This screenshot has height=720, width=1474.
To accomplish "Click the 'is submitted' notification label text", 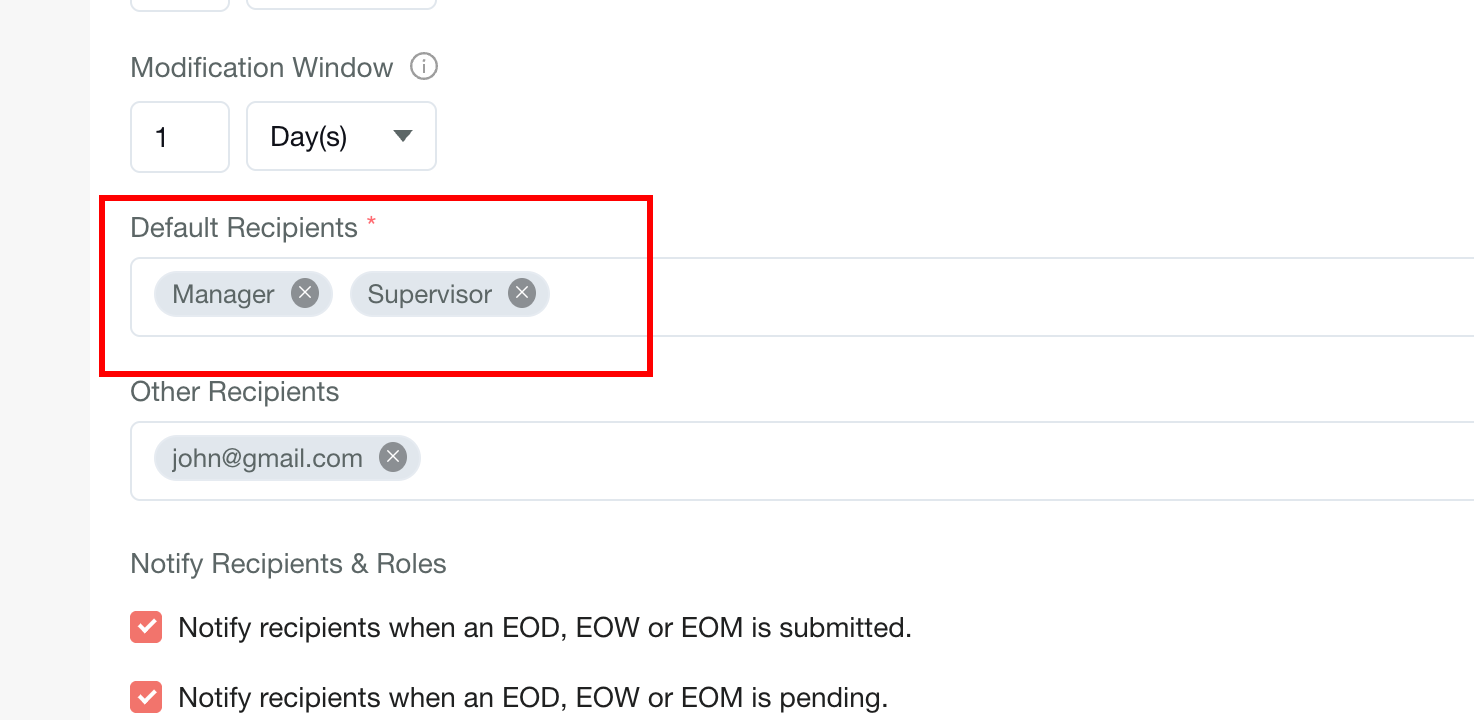I will point(545,628).
